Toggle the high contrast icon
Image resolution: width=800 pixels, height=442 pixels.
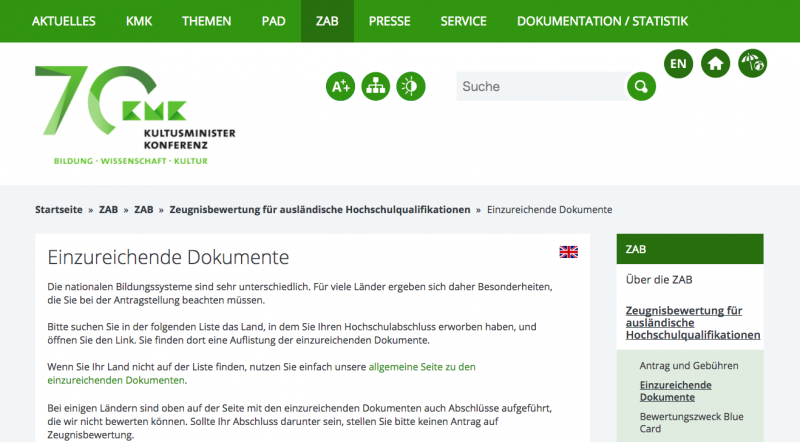[411, 87]
